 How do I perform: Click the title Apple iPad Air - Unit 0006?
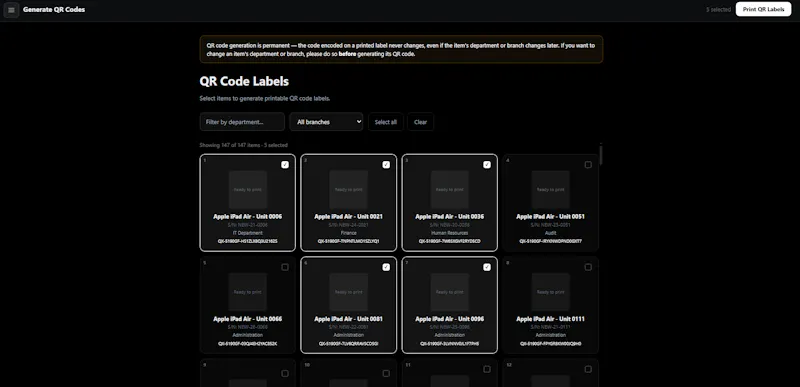pyautogui.click(x=247, y=217)
